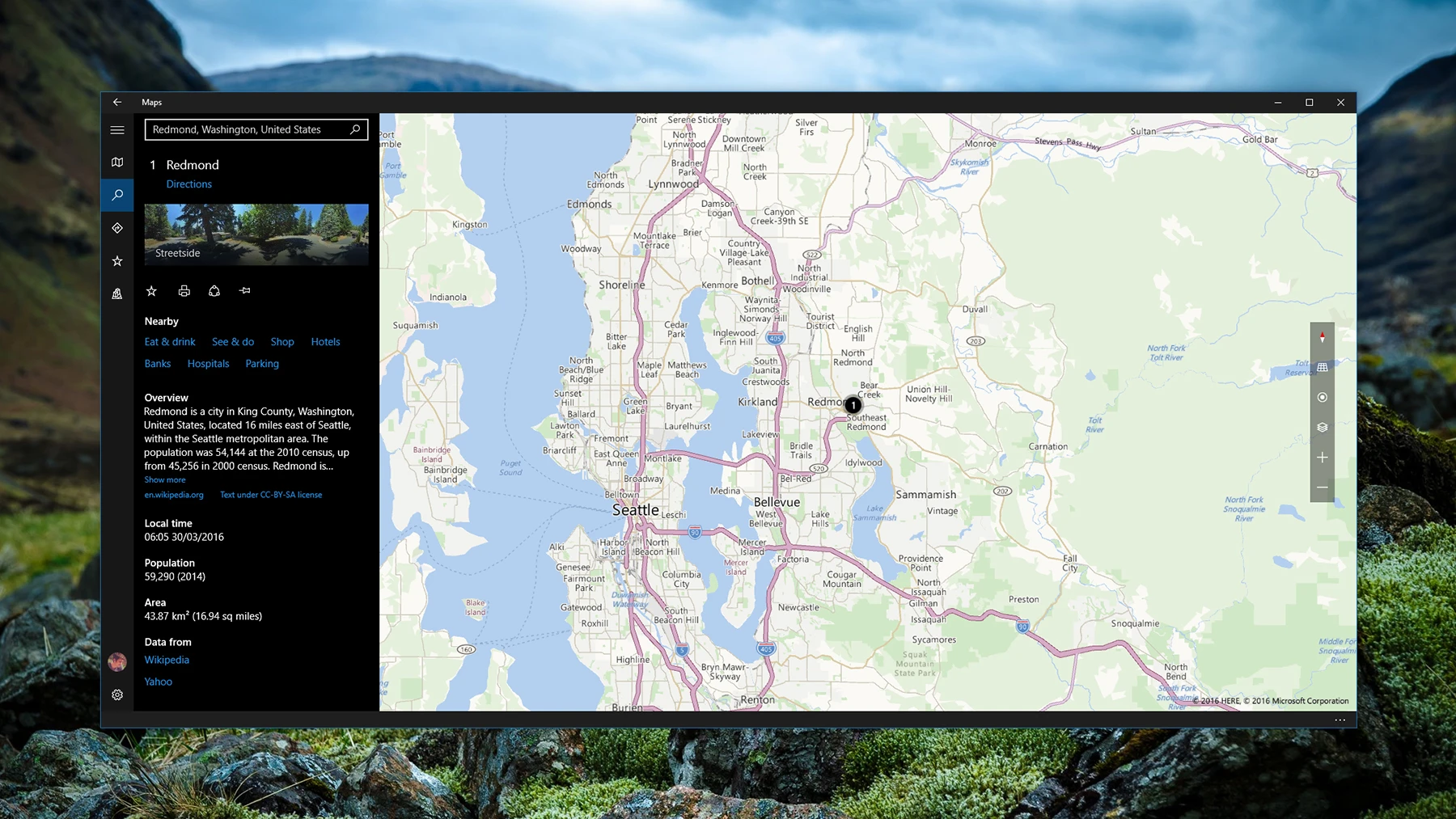The height and width of the screenshot is (819, 1456).
Task: Click the back arrow in title bar
Action: pyautogui.click(x=117, y=102)
